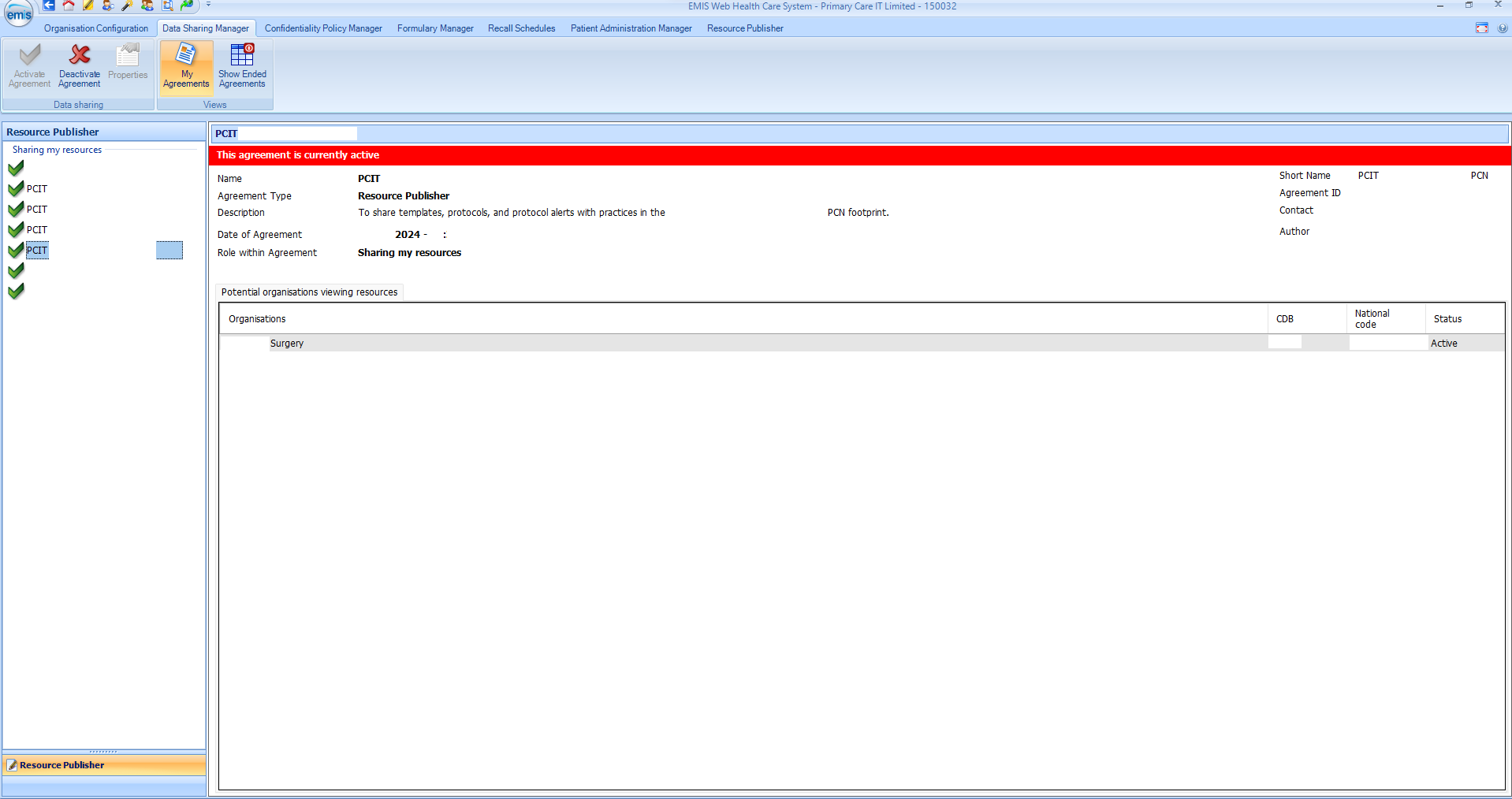Restore down the EMIS Web window
This screenshot has width=1512, height=799.
tap(1469, 6)
